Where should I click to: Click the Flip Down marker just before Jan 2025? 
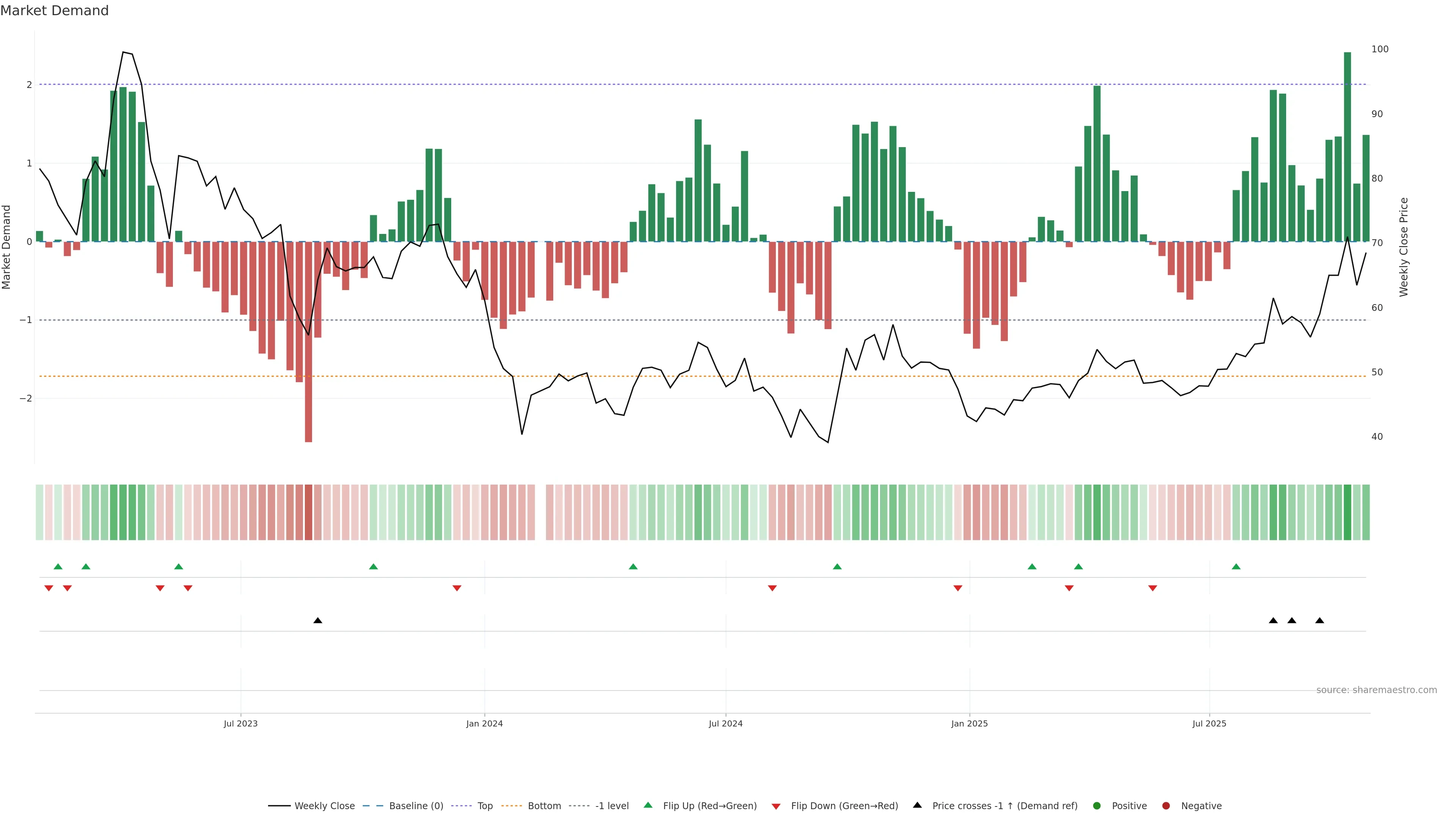pyautogui.click(x=957, y=588)
